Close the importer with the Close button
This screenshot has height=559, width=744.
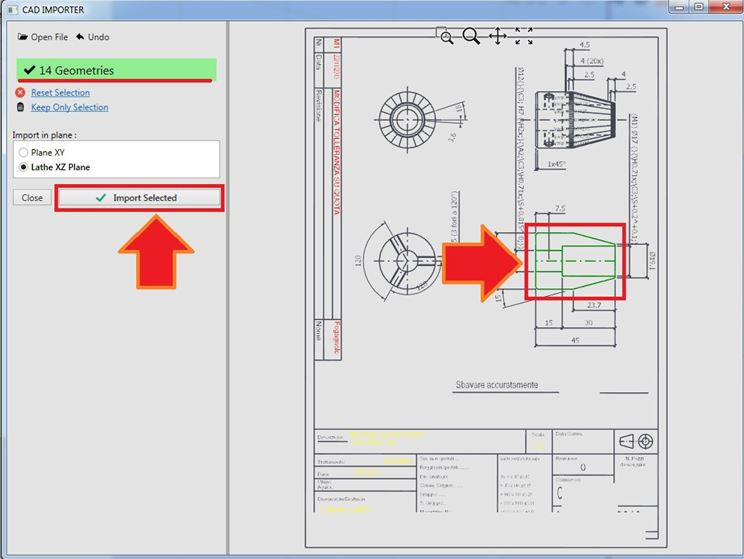[32, 198]
